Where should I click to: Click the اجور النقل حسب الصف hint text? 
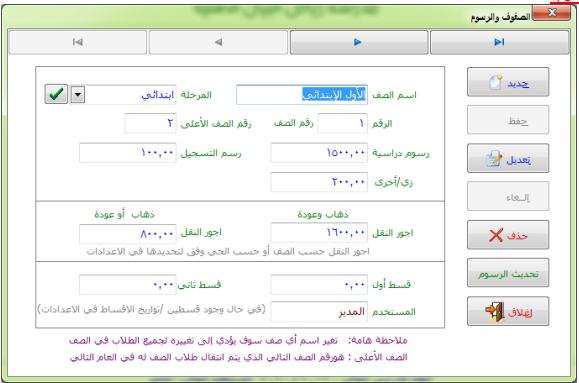tap(228, 252)
